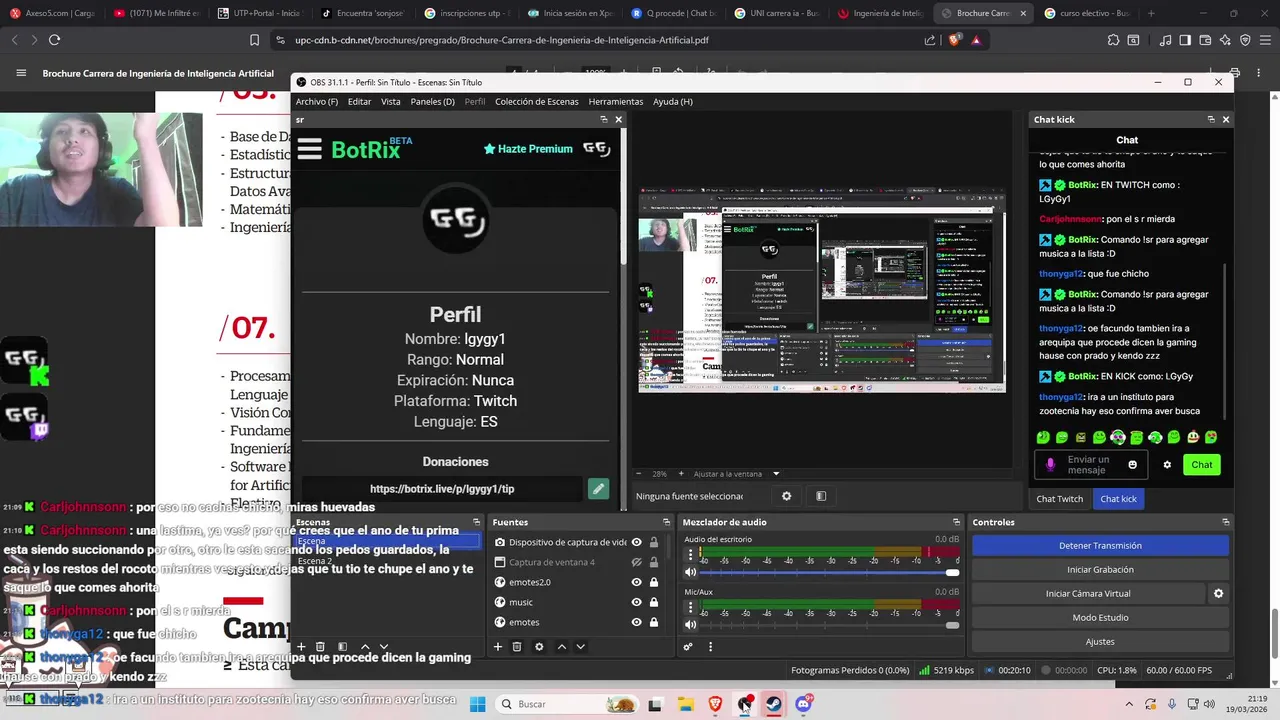Add a new scene with plus icon in Escenas
The width and height of the screenshot is (1280, 720).
point(301,647)
